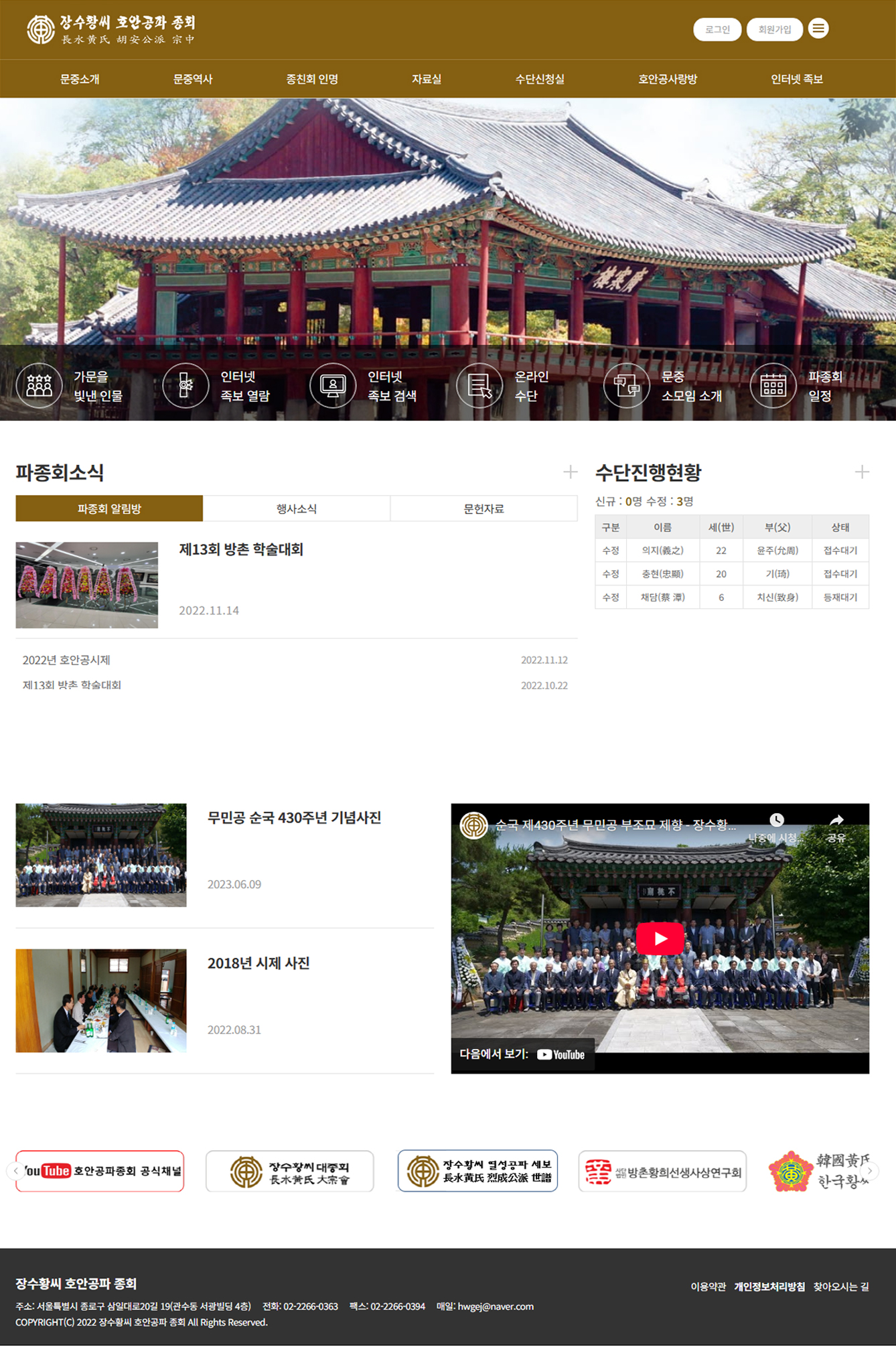
Task: Open the 인터넷 족보 열람 scroll icon
Action: pyautogui.click(x=185, y=386)
